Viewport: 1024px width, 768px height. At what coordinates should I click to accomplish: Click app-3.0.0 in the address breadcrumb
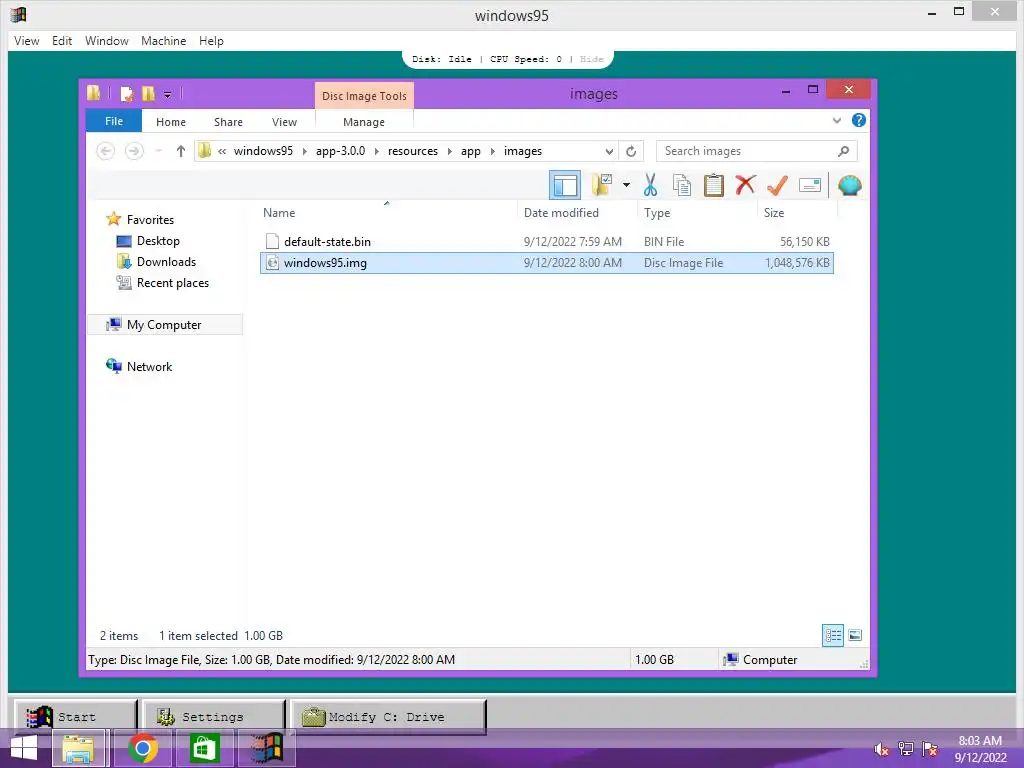tap(340, 152)
